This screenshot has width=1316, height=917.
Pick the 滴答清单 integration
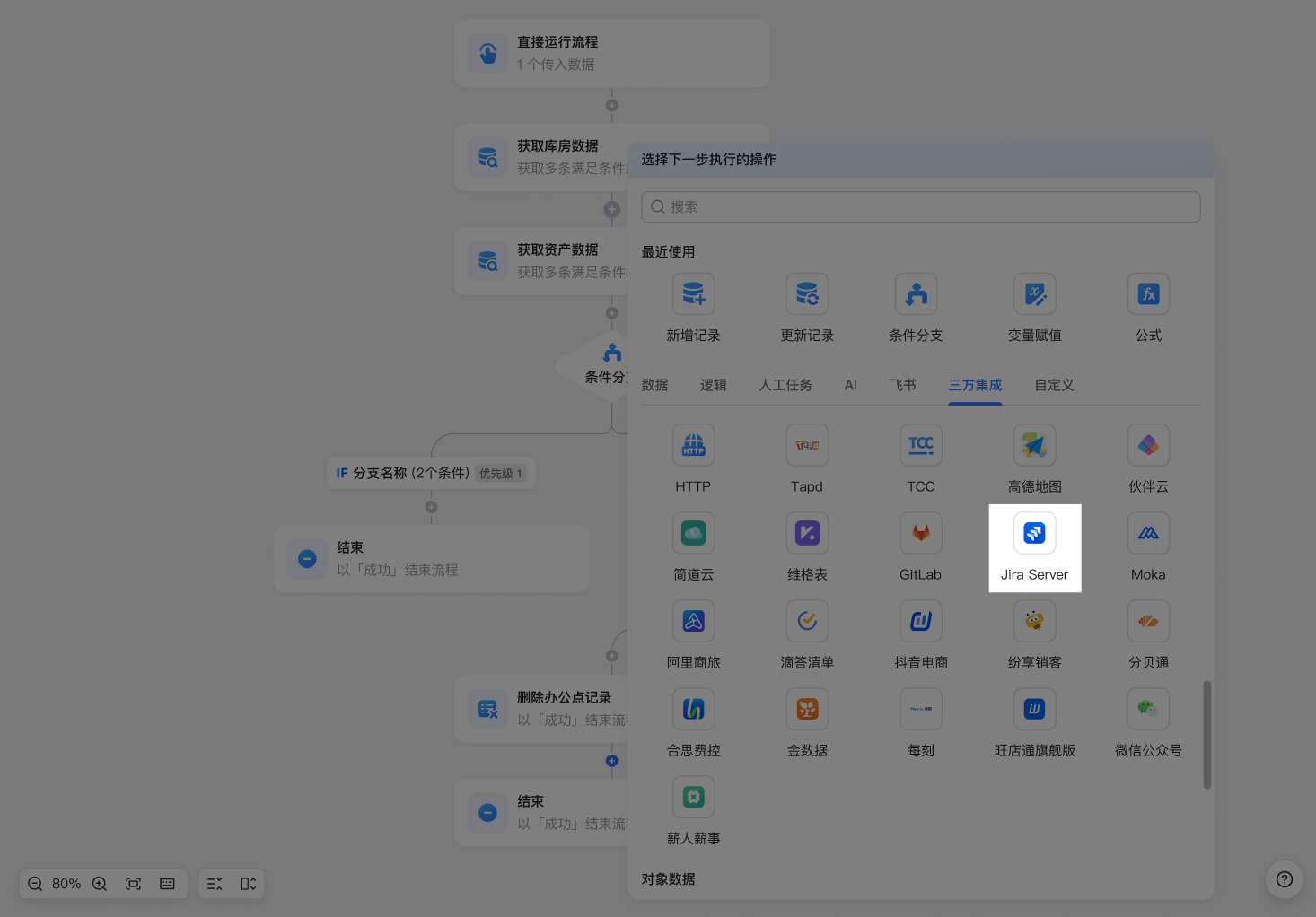(x=807, y=635)
